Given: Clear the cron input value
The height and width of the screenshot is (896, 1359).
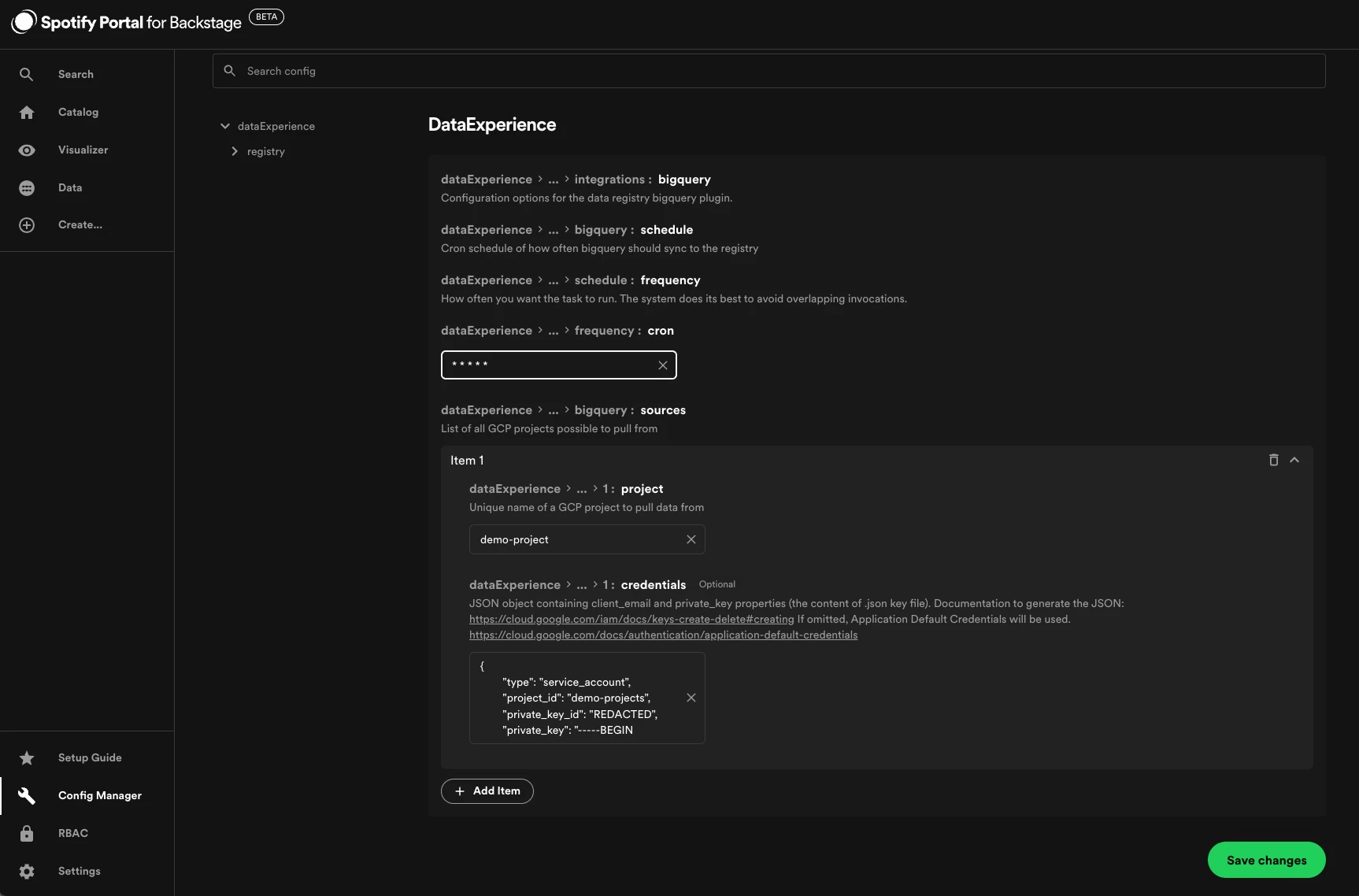Looking at the screenshot, I should (663, 365).
